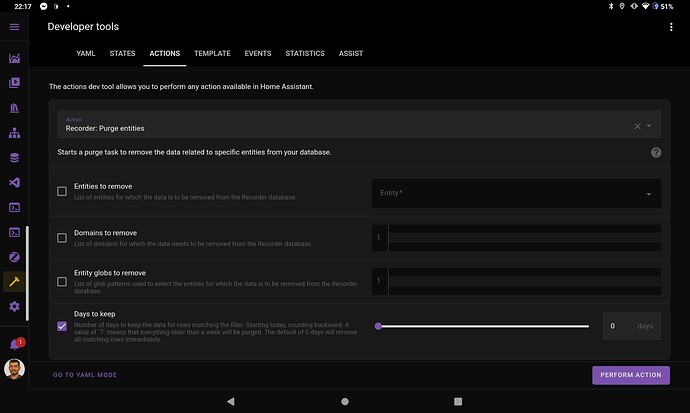Open the user profile avatar
This screenshot has width=690, height=413.
(14, 369)
